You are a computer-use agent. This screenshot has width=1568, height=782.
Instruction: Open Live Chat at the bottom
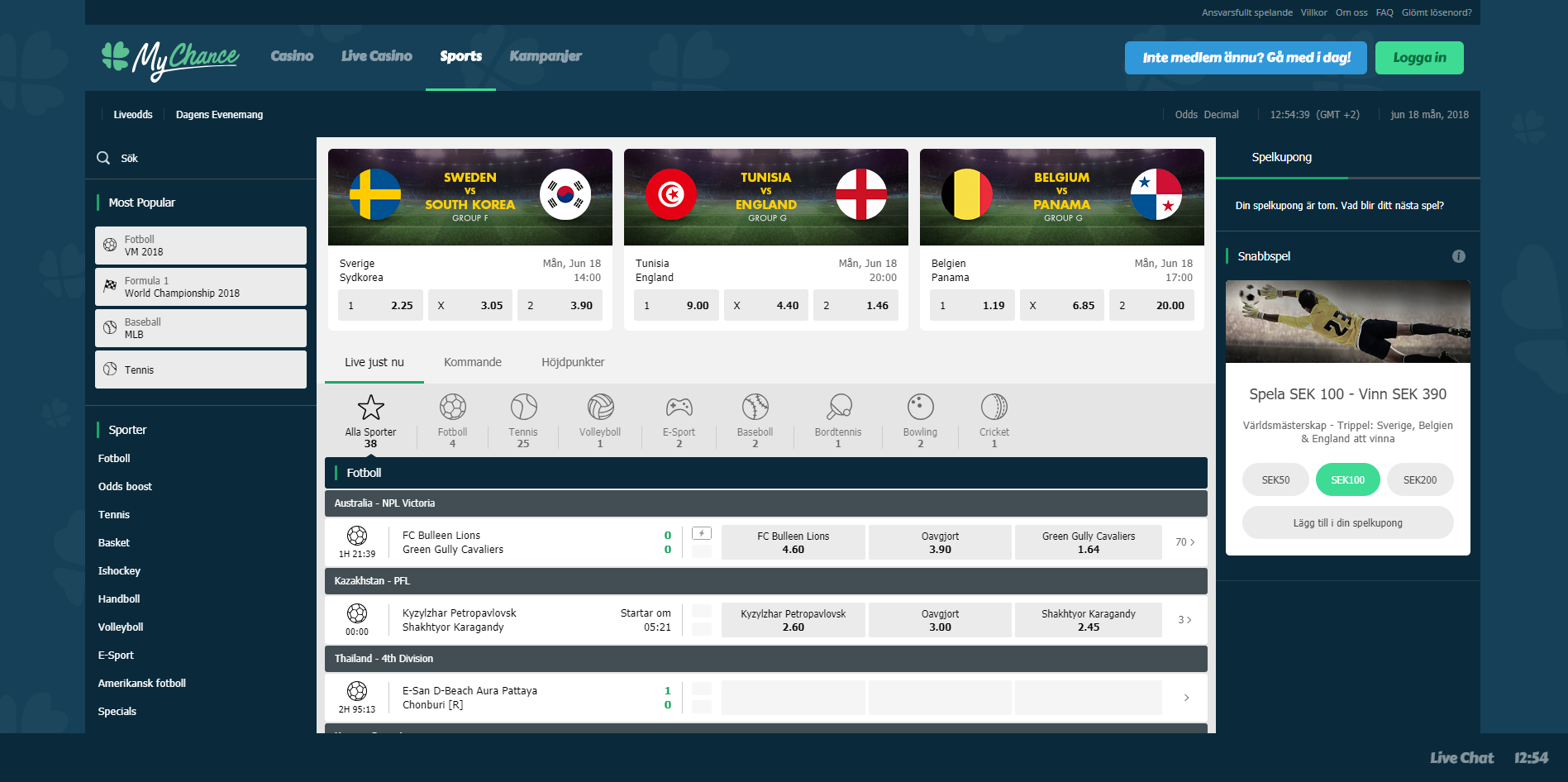pyautogui.click(x=1461, y=758)
